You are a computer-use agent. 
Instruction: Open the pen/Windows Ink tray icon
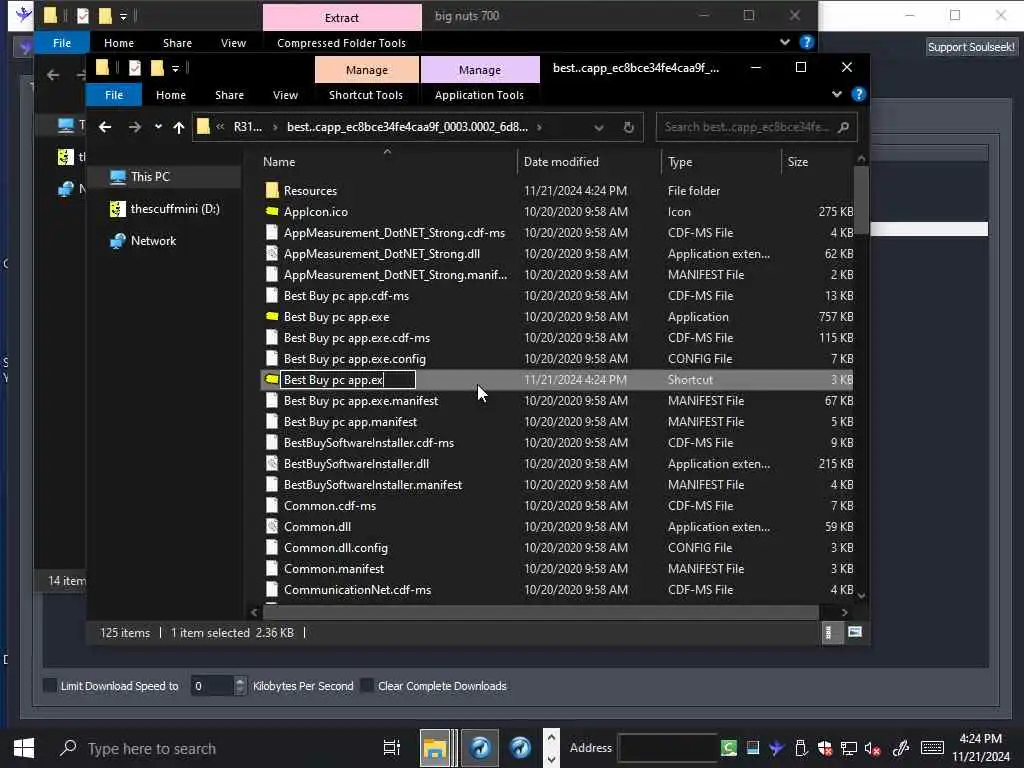901,748
